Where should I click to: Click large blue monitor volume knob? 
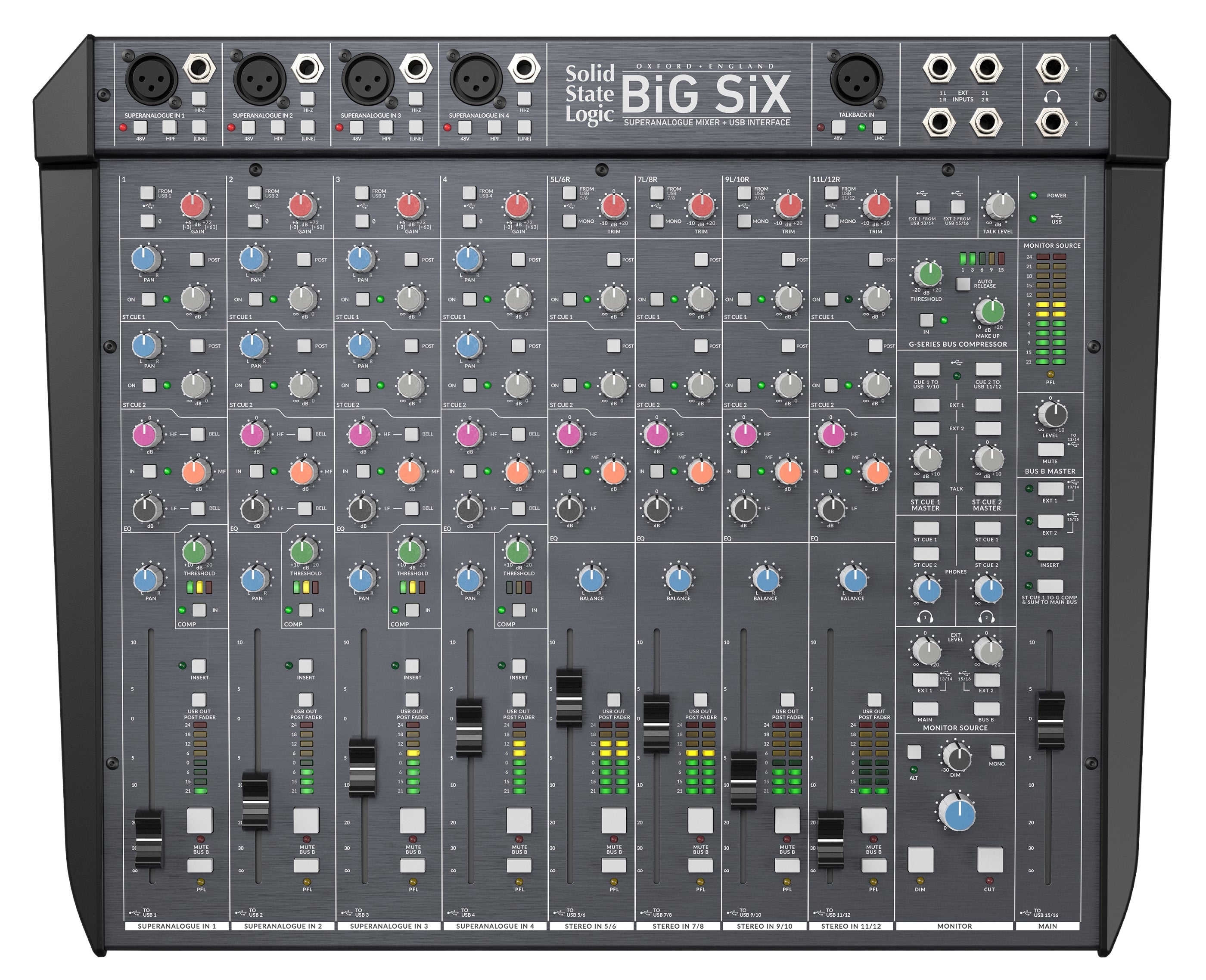(x=959, y=813)
